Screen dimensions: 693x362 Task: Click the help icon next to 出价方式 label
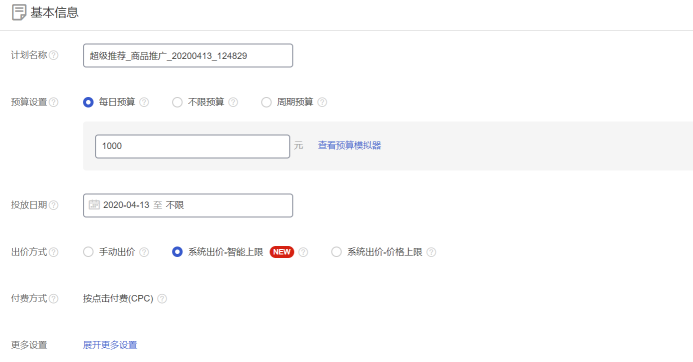click(53, 252)
